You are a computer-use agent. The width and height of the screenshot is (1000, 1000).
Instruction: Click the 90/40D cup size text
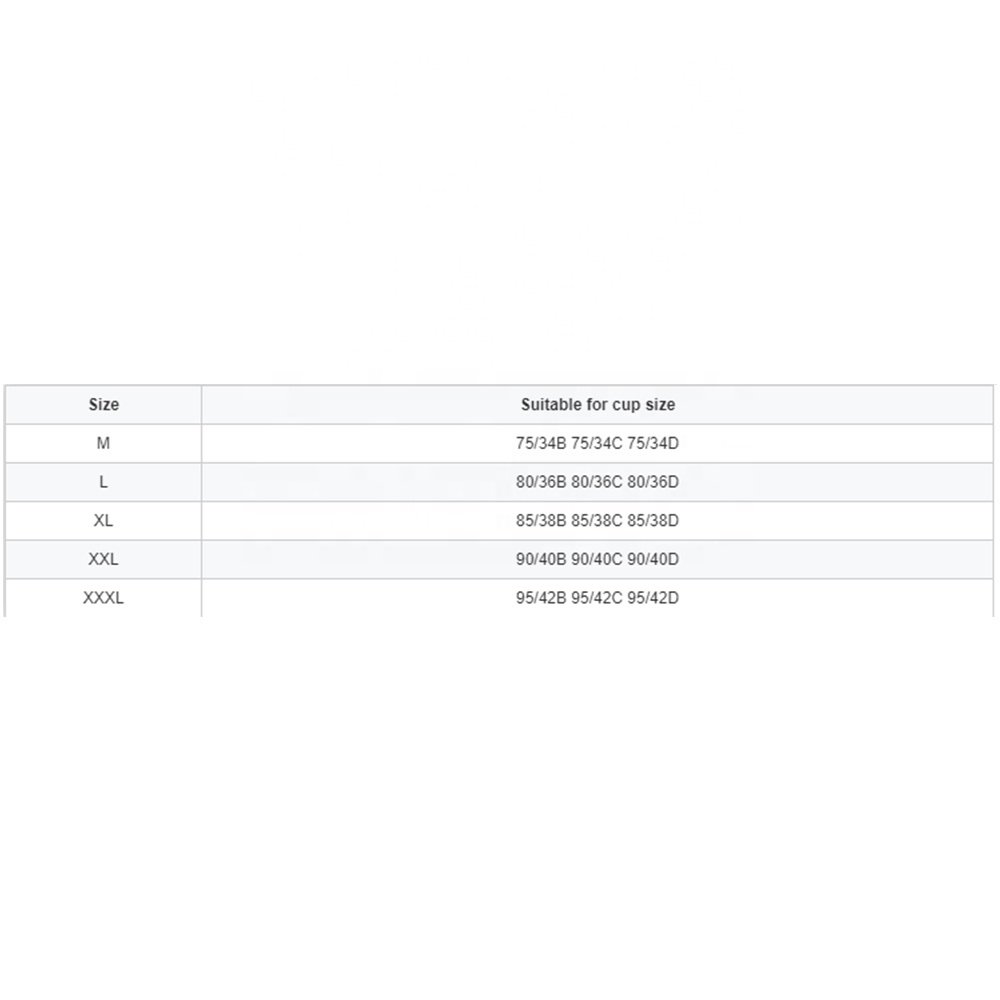point(653,559)
